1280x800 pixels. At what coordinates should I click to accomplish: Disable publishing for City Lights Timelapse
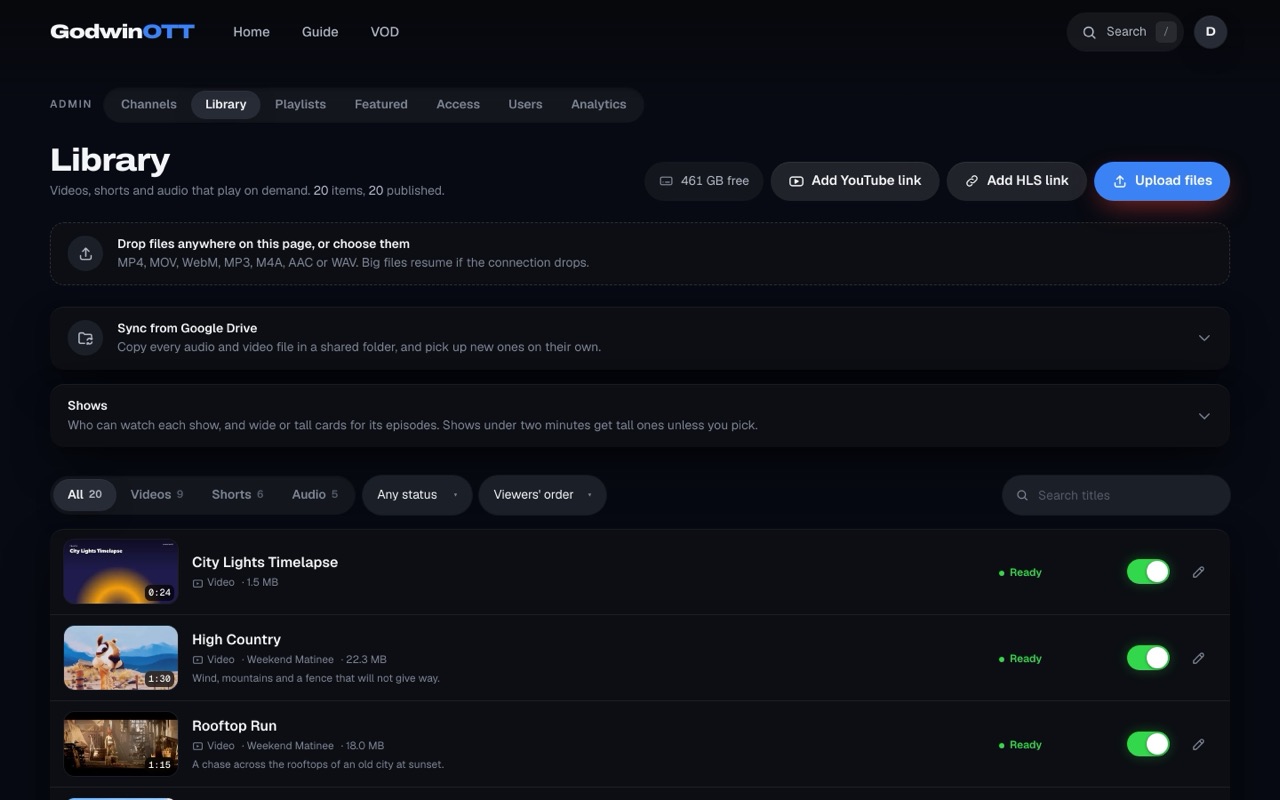(x=1148, y=572)
